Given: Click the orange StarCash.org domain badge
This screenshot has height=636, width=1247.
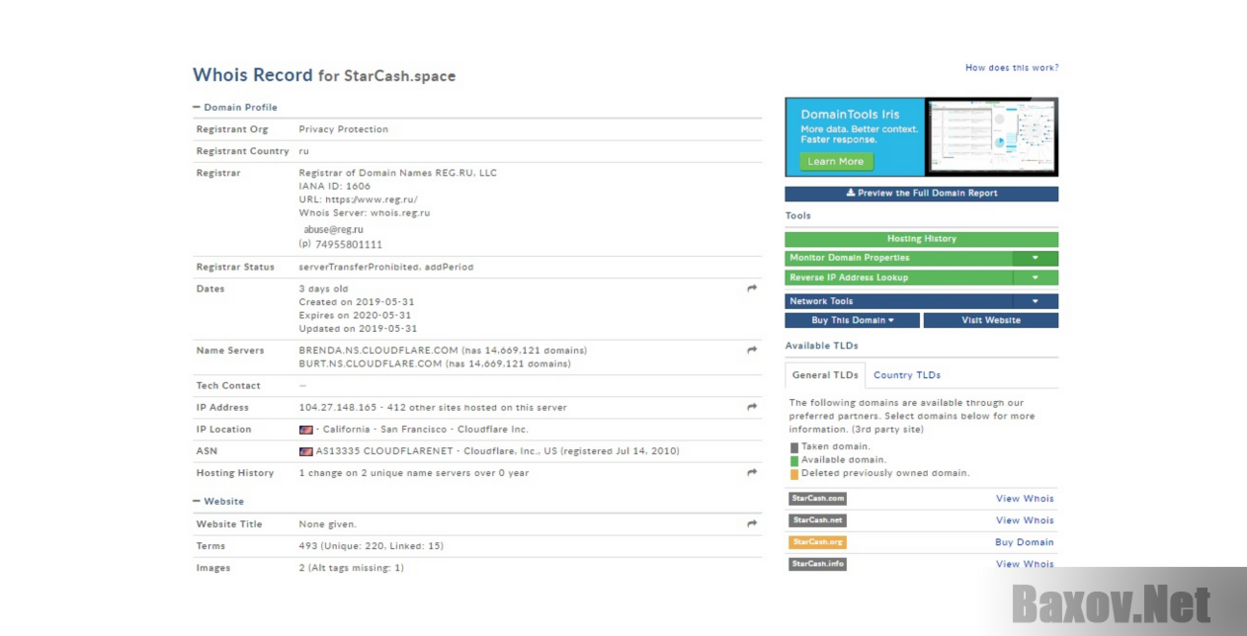Looking at the screenshot, I should pyautogui.click(x=818, y=543).
